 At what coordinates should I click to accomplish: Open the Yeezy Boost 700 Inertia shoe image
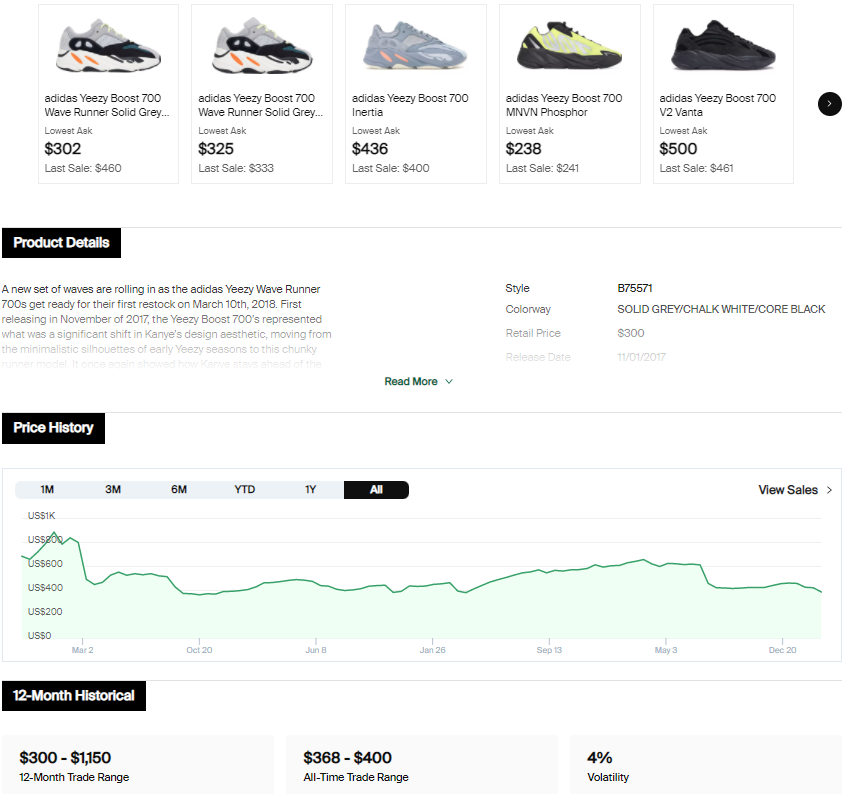pos(415,47)
